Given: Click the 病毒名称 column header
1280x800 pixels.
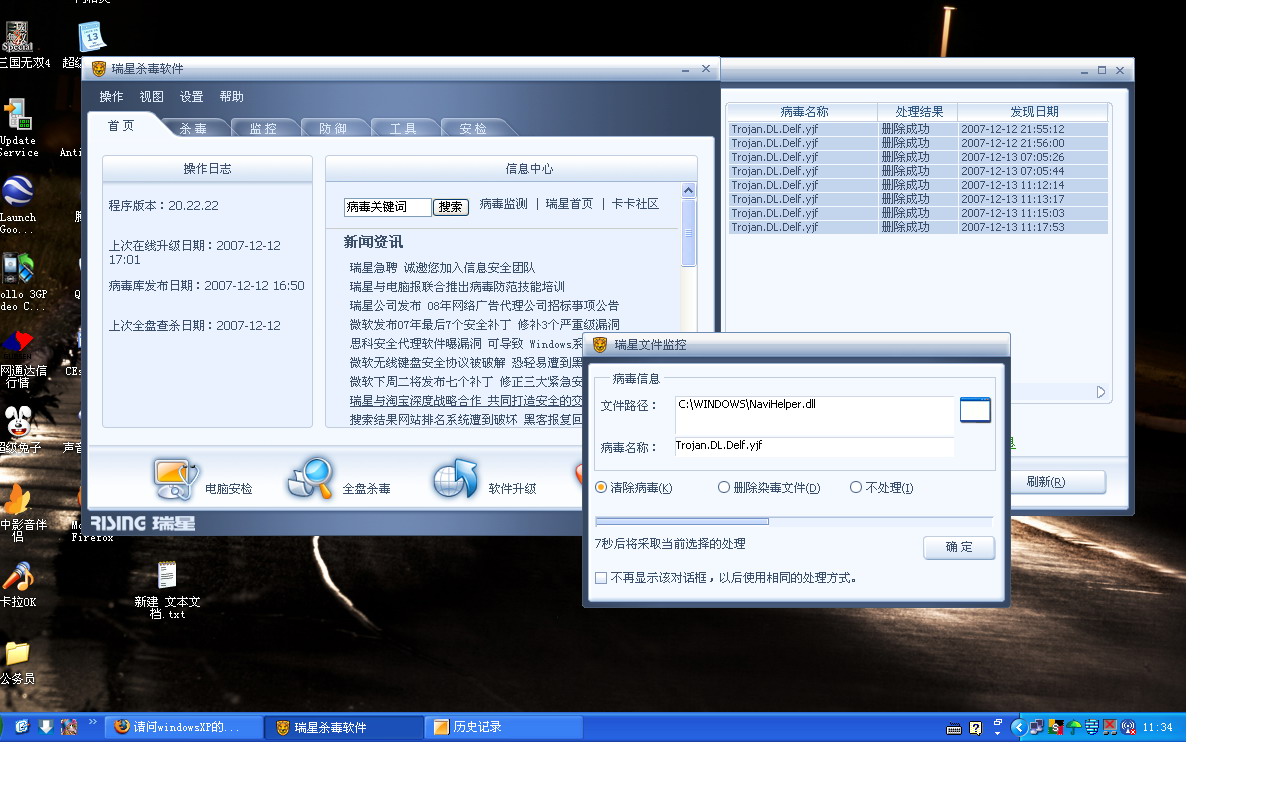Looking at the screenshot, I should (803, 112).
